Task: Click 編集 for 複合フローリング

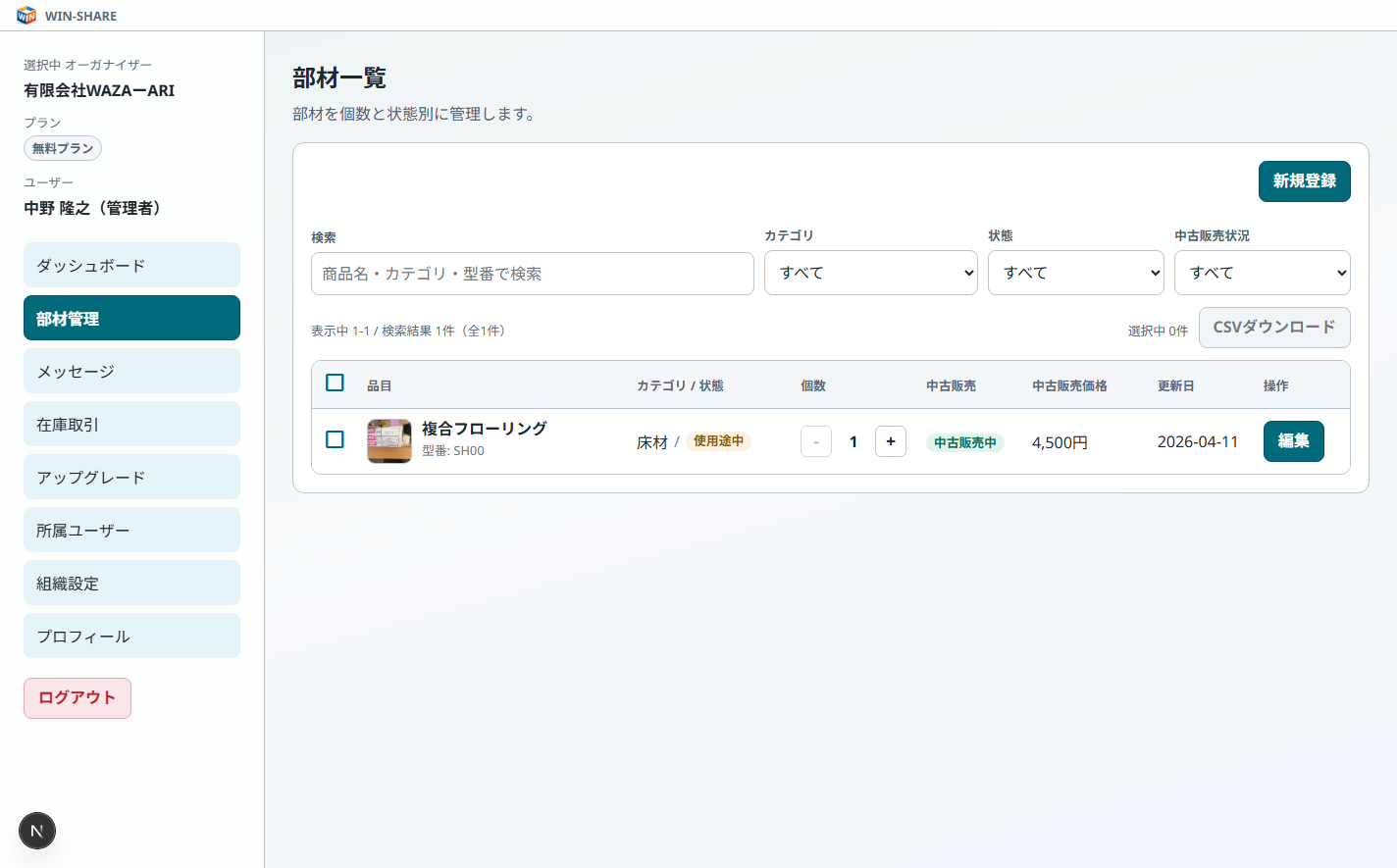Action: point(1294,441)
